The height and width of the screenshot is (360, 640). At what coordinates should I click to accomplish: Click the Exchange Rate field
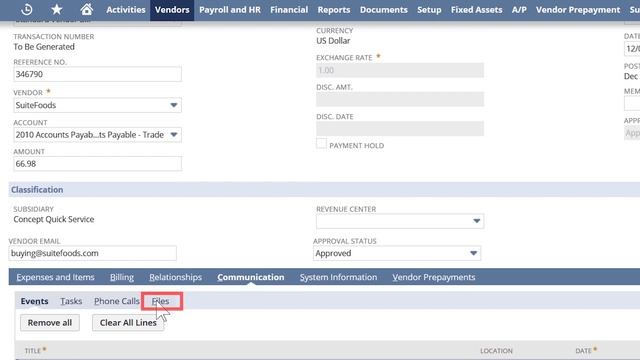pyautogui.click(x=400, y=70)
